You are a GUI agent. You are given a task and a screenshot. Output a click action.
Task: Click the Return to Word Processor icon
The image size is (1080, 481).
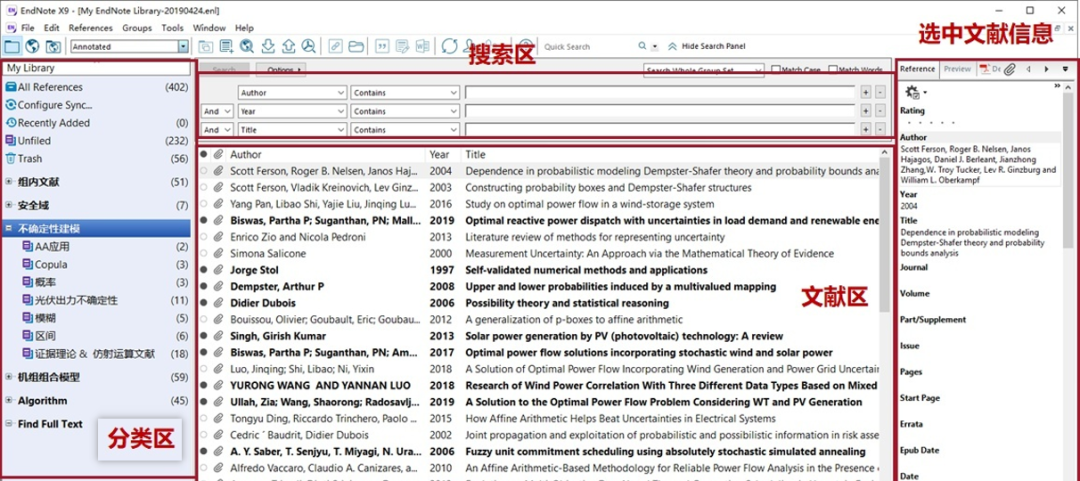(x=423, y=47)
